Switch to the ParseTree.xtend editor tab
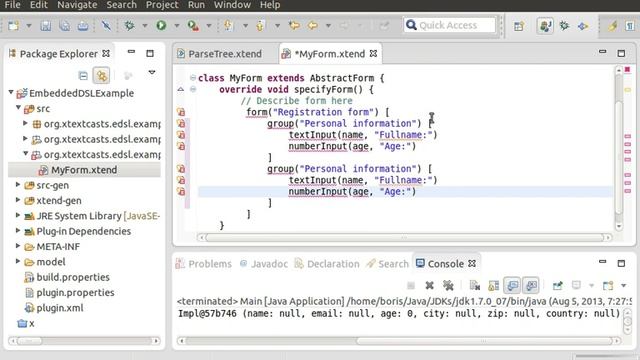This screenshot has height=360, width=640. coord(225,54)
